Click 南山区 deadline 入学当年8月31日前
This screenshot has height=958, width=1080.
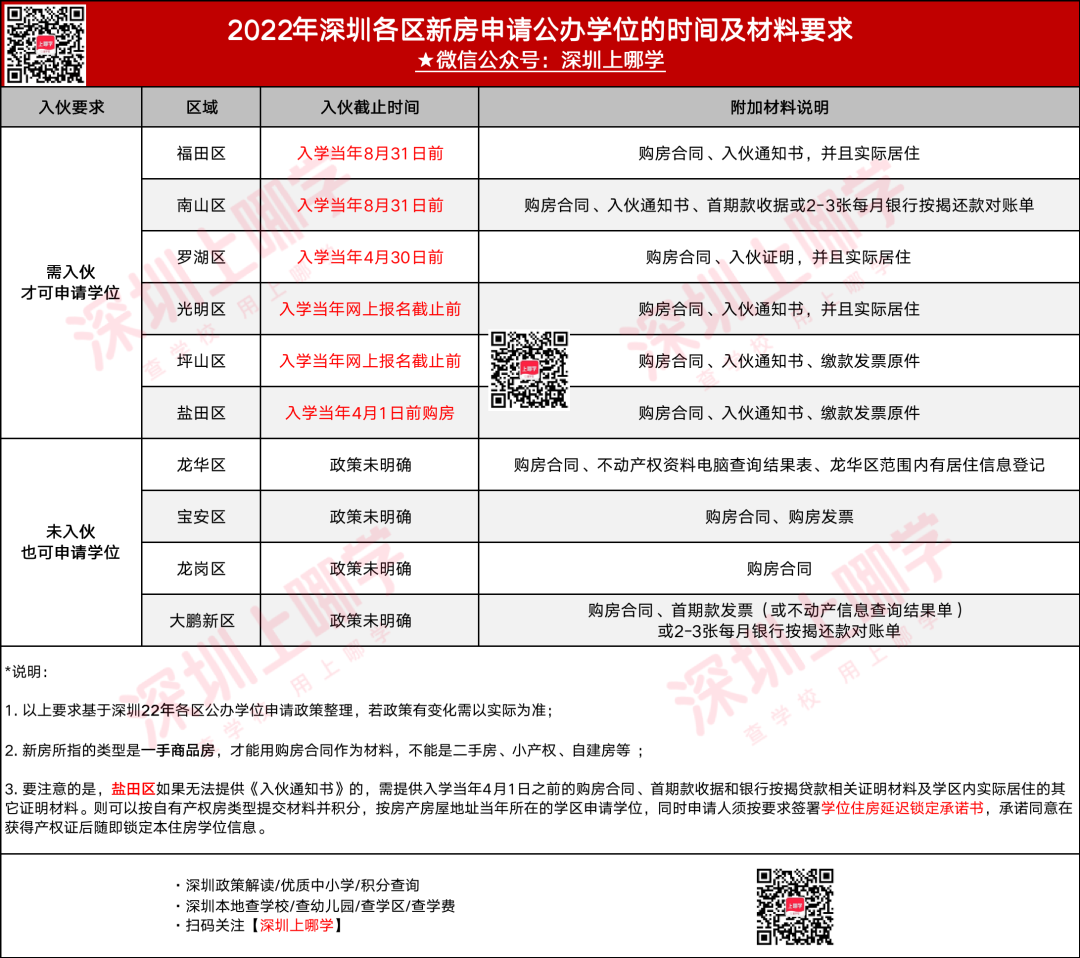(x=370, y=205)
